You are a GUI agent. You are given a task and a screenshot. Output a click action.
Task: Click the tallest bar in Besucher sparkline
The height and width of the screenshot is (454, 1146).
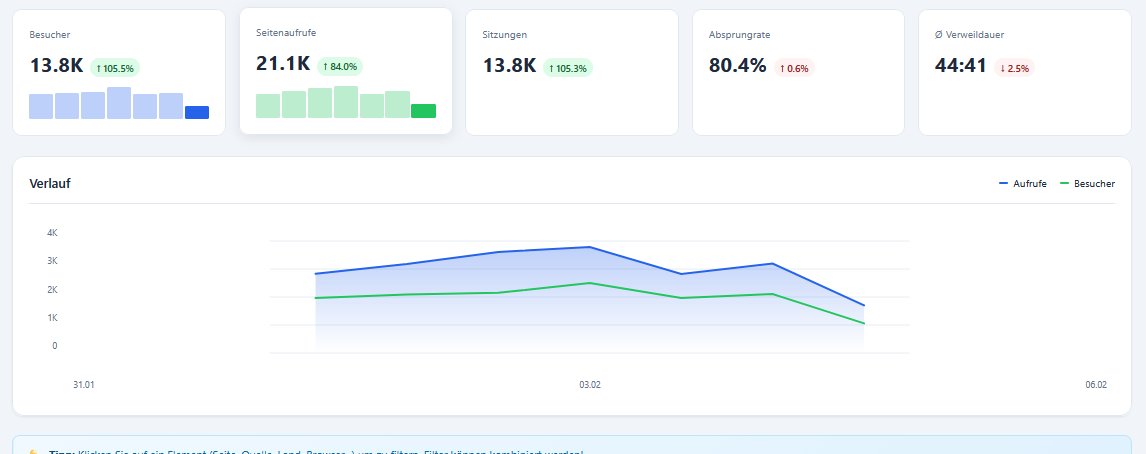(119, 103)
